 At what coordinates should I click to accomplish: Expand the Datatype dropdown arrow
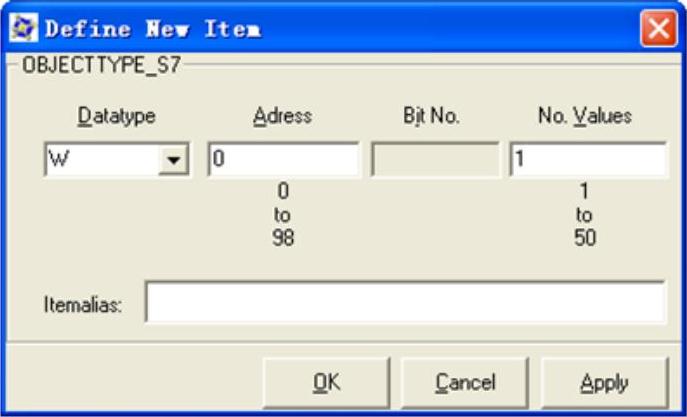coord(174,159)
